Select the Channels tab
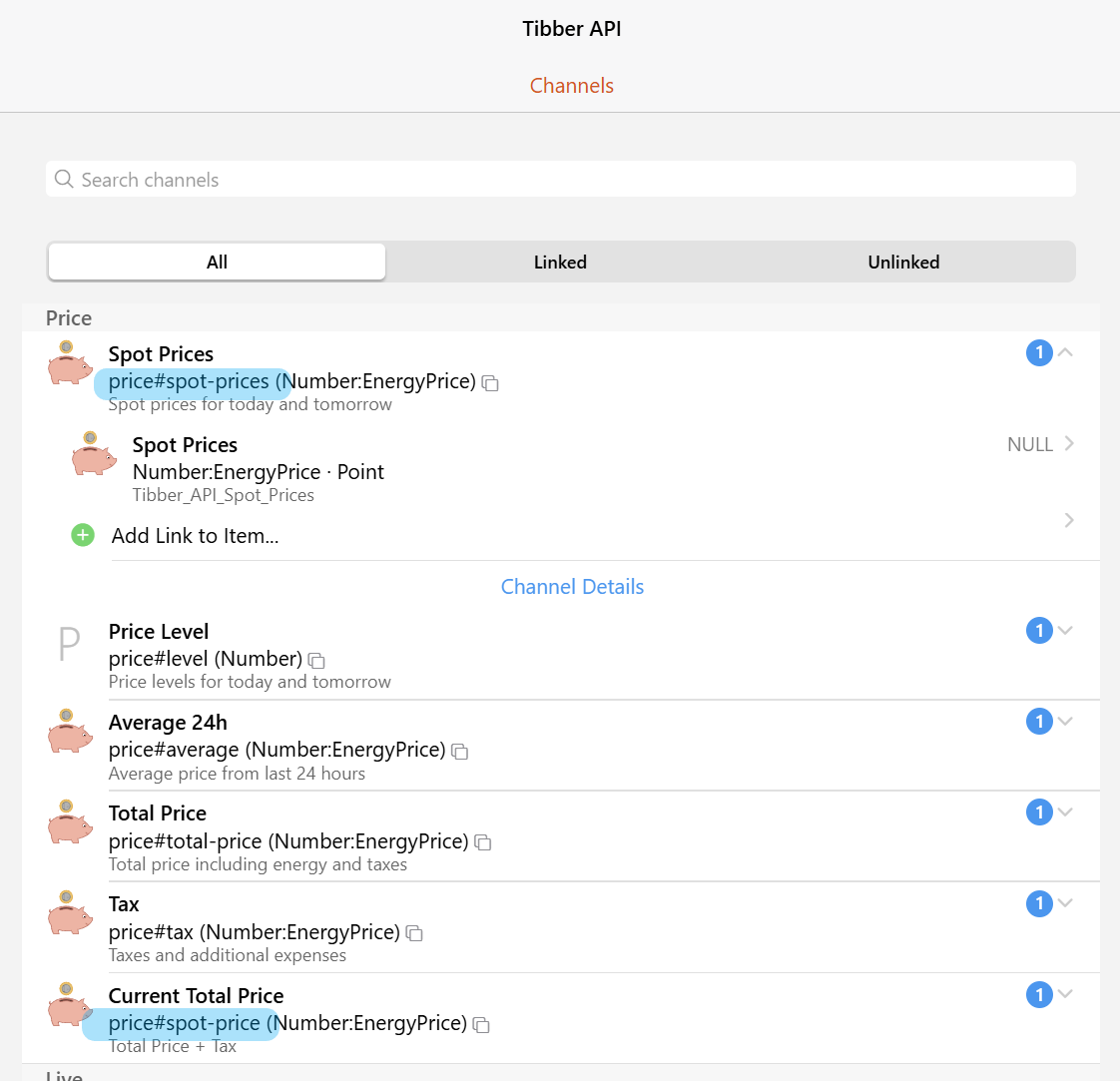 [x=571, y=86]
